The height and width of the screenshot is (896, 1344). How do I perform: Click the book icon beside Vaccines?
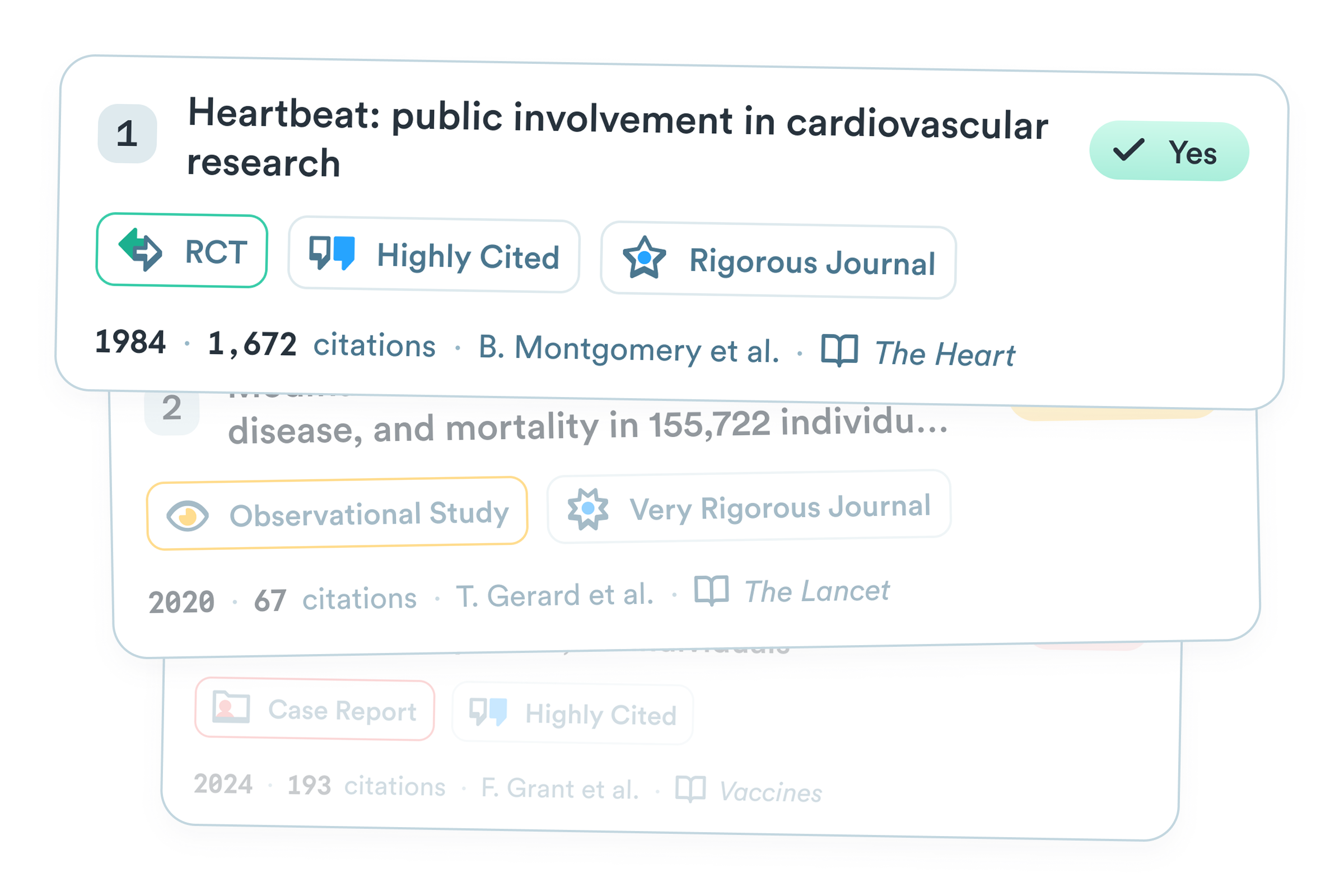691,789
